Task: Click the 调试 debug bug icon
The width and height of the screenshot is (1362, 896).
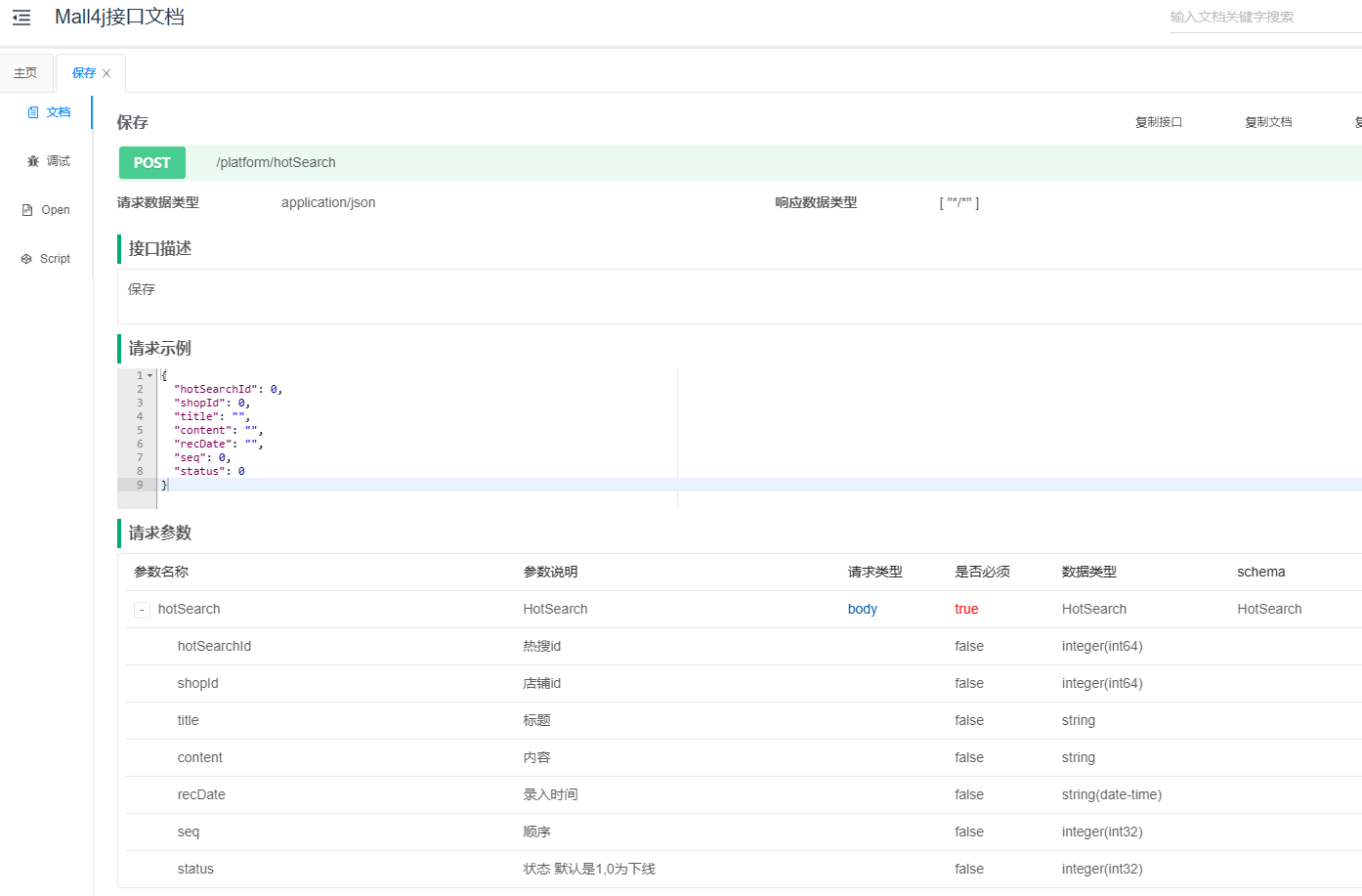Action: click(x=33, y=161)
